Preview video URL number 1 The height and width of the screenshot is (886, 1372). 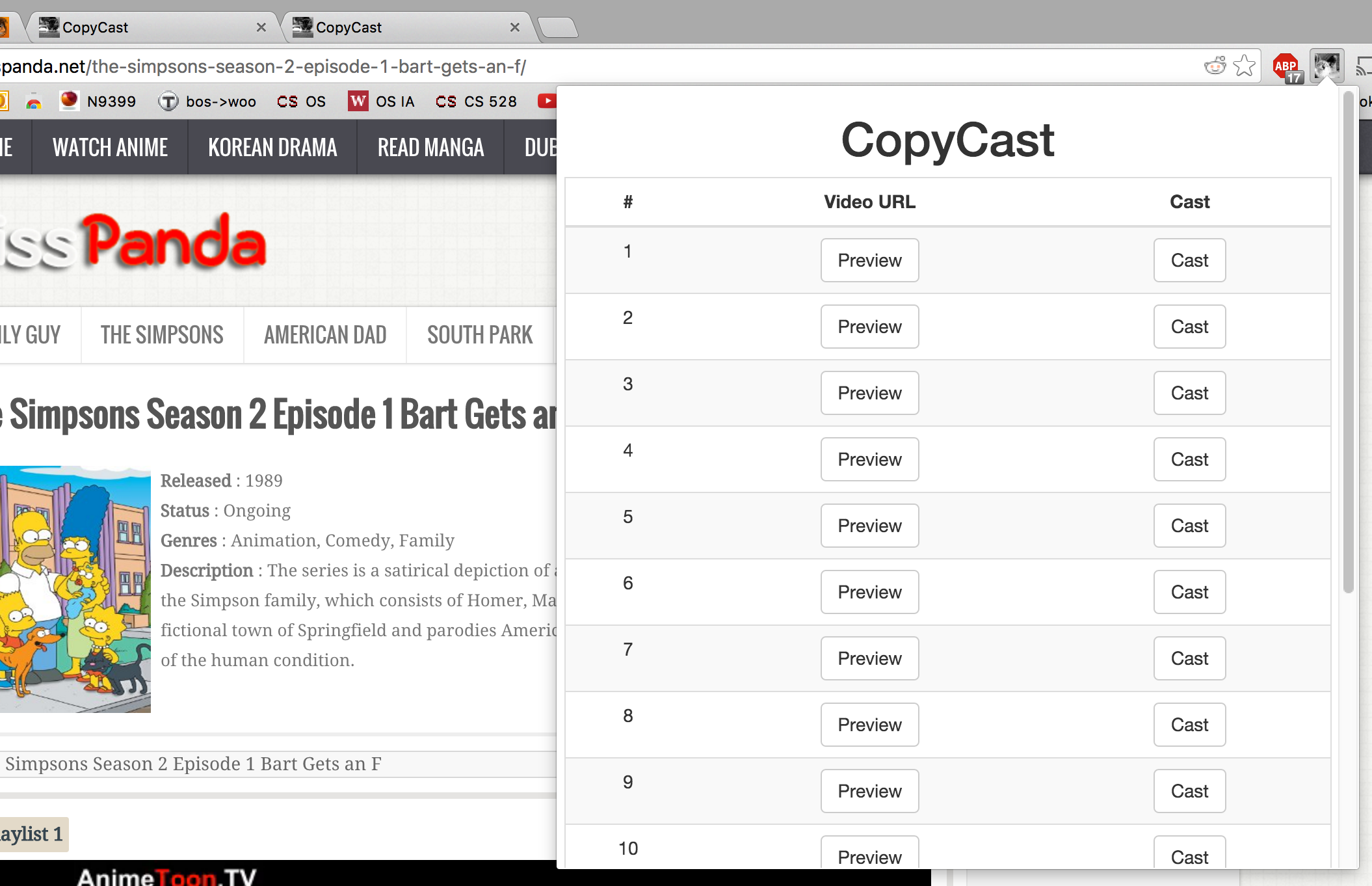[869, 260]
